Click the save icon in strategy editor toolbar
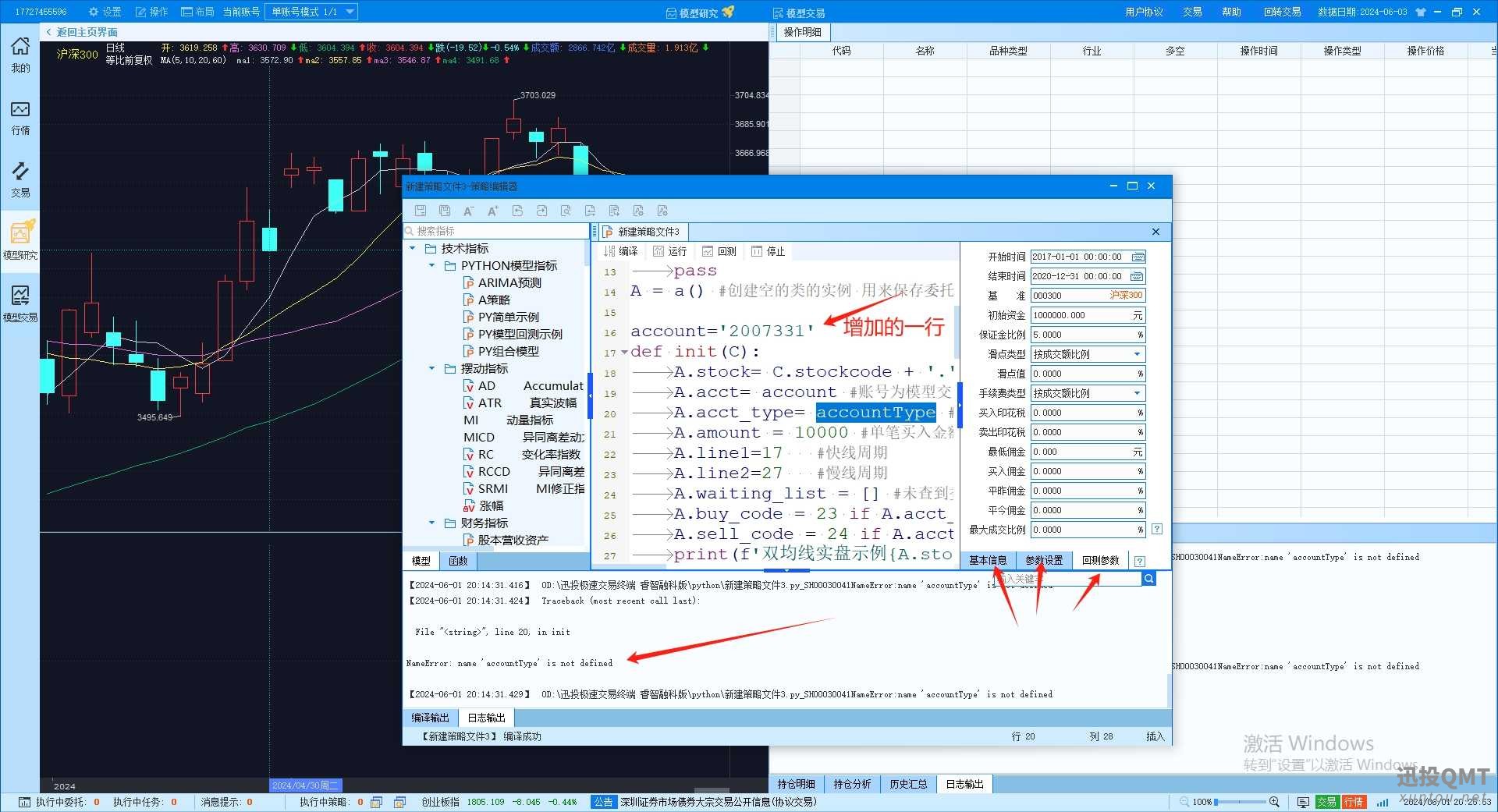The width and height of the screenshot is (1498, 812). point(421,211)
